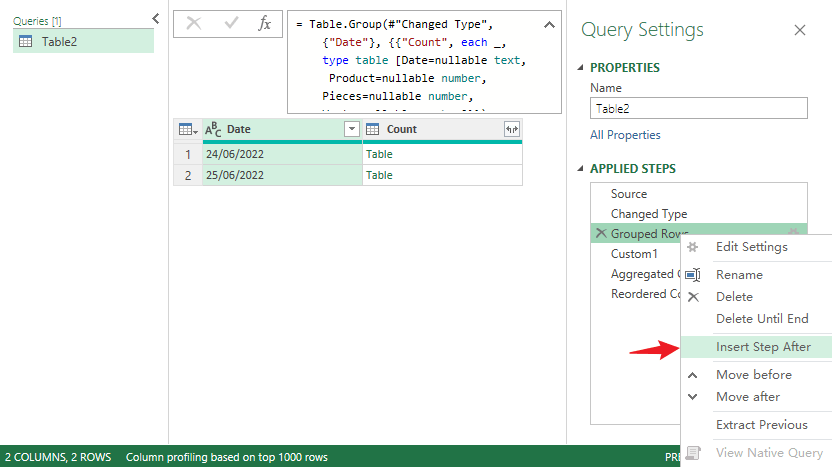Open the fx function insert button
Image resolution: width=832 pixels, height=467 pixels.
264,23
